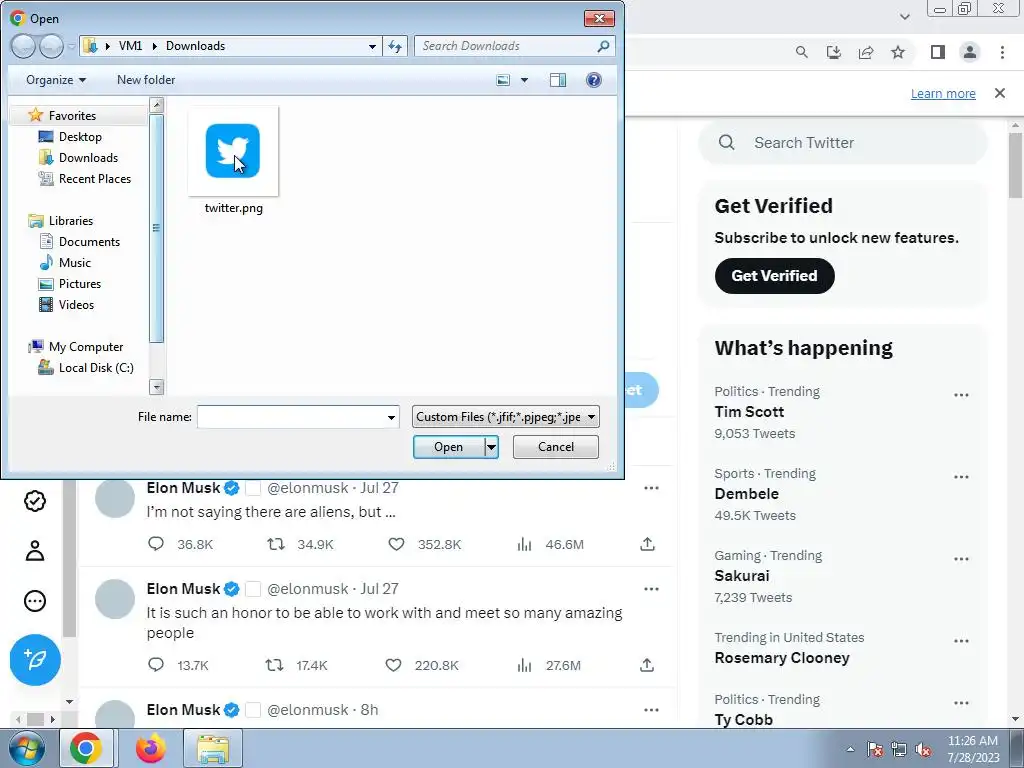
Task: Click the Cancel button
Action: click(x=556, y=447)
